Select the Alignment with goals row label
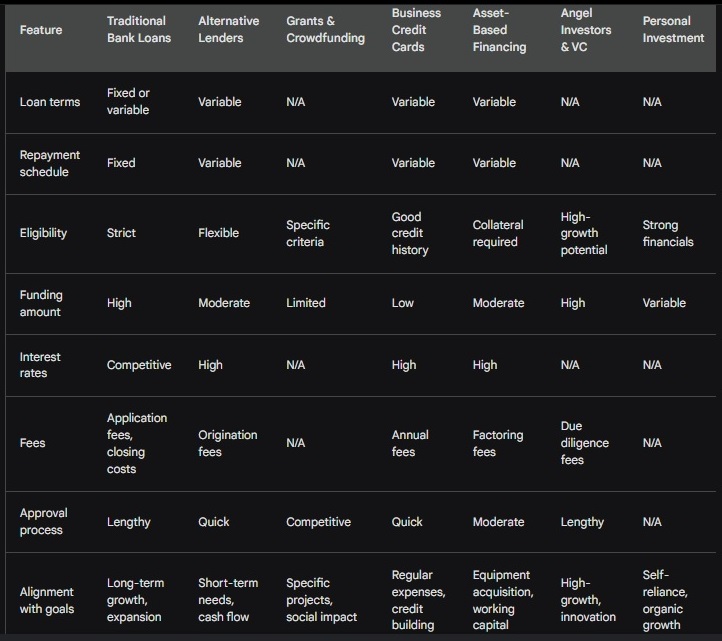 [47, 600]
